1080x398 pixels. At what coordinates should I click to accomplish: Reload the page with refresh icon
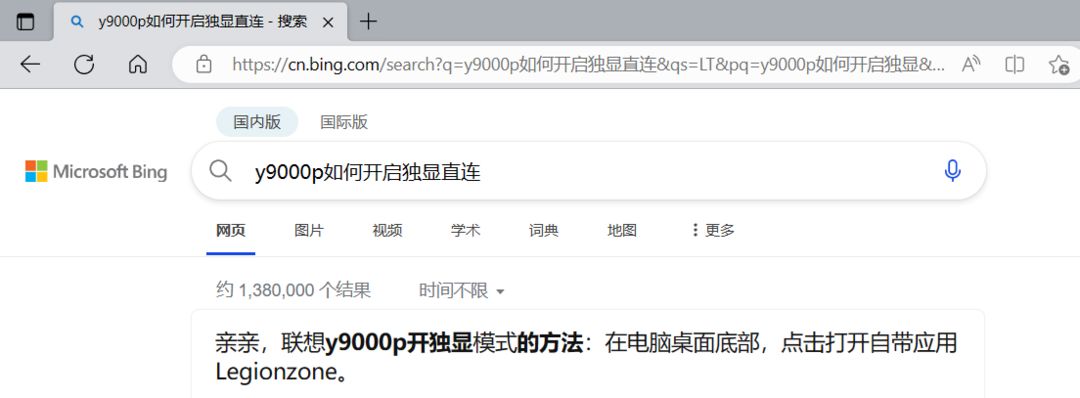click(x=84, y=65)
